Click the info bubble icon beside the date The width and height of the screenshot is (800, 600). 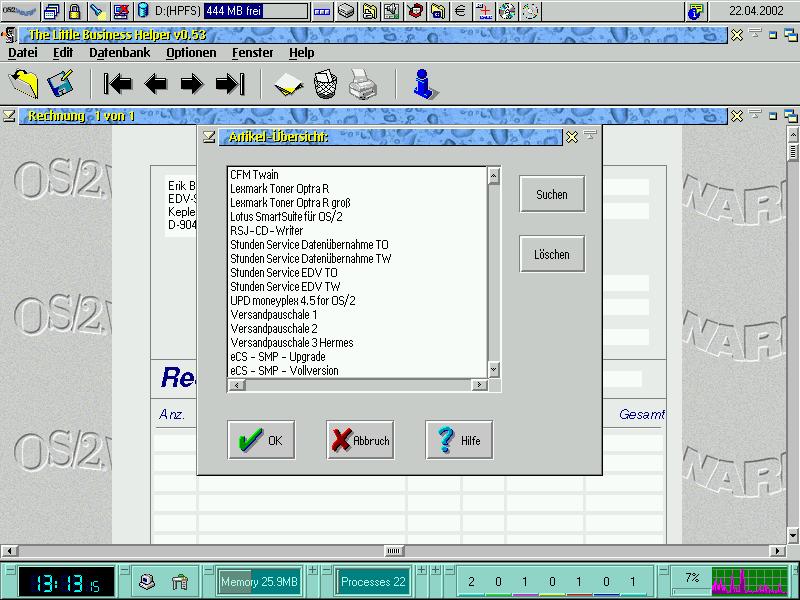click(x=695, y=11)
